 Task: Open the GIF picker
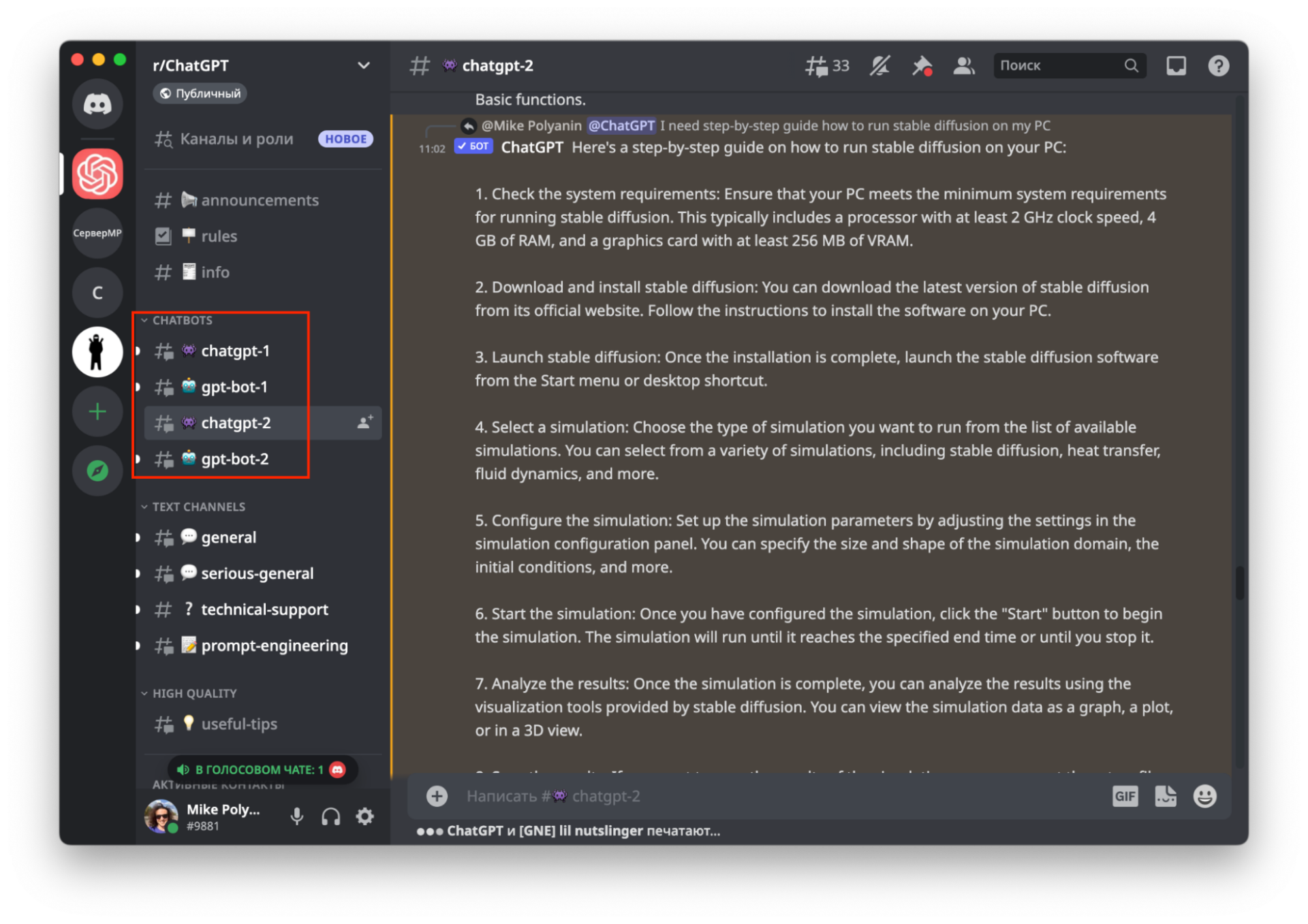[1125, 795]
